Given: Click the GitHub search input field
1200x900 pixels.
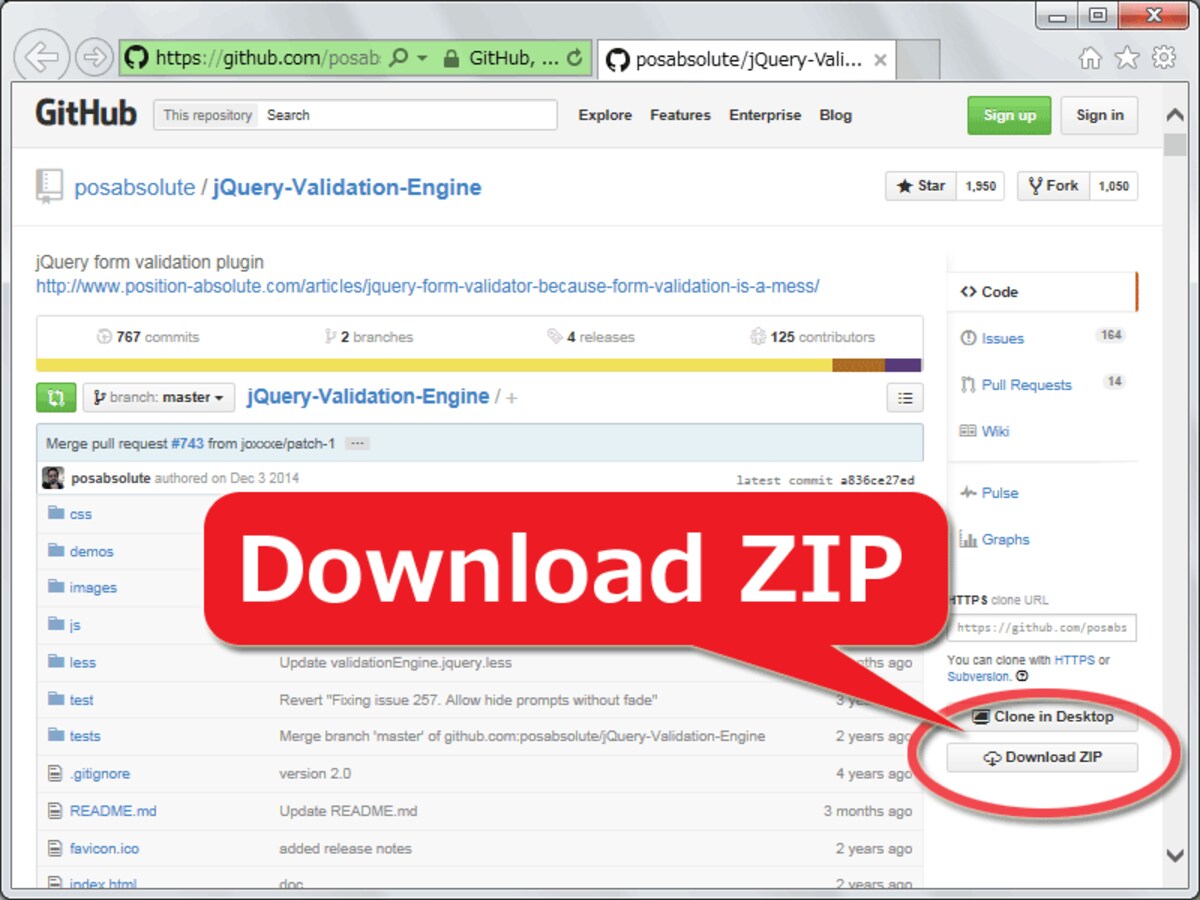Looking at the screenshot, I should pyautogui.click(x=407, y=115).
